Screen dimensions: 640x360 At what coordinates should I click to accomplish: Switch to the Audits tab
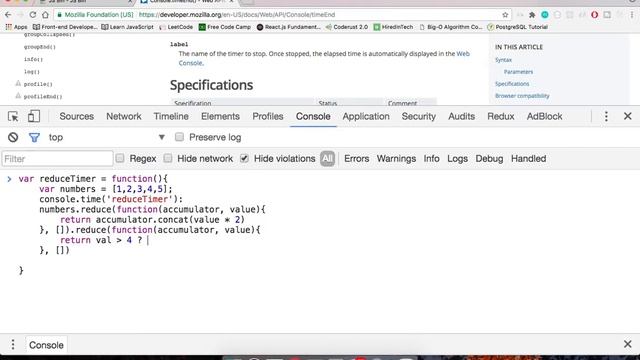(462, 116)
